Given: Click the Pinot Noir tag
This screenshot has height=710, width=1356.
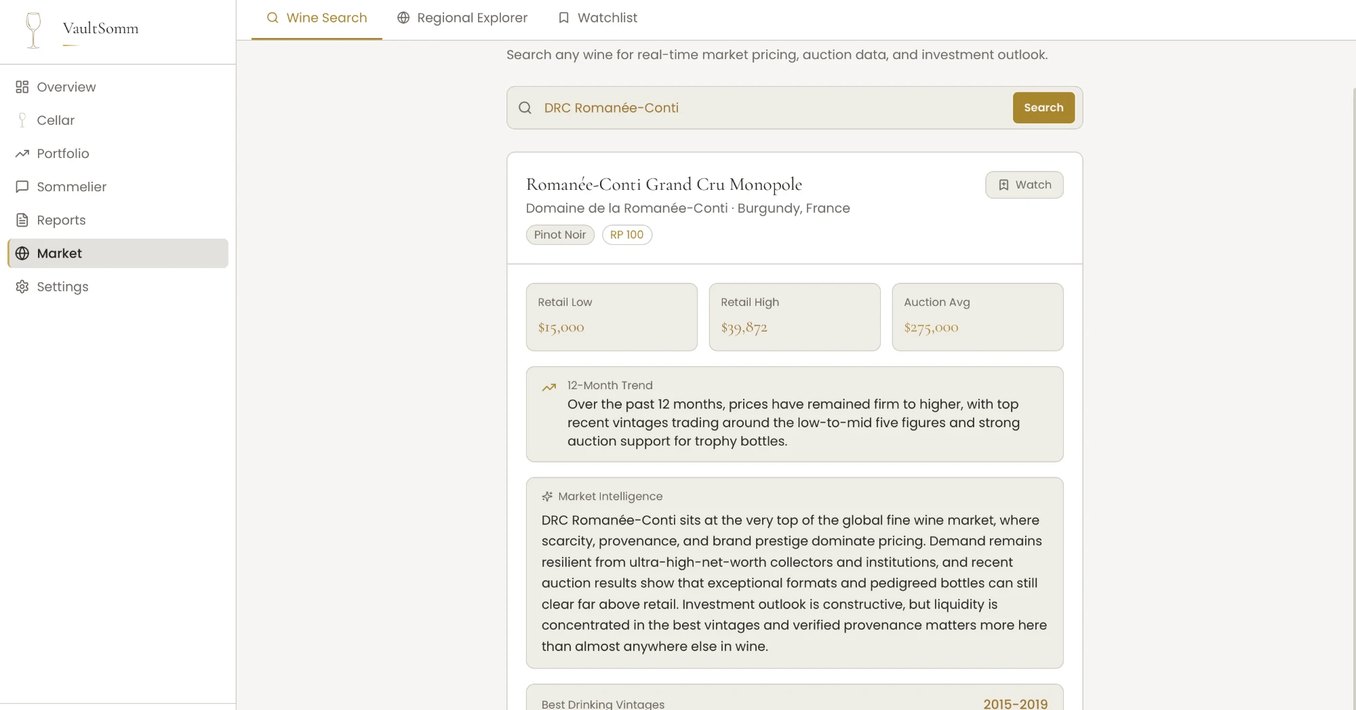Looking at the screenshot, I should pyautogui.click(x=560, y=235).
